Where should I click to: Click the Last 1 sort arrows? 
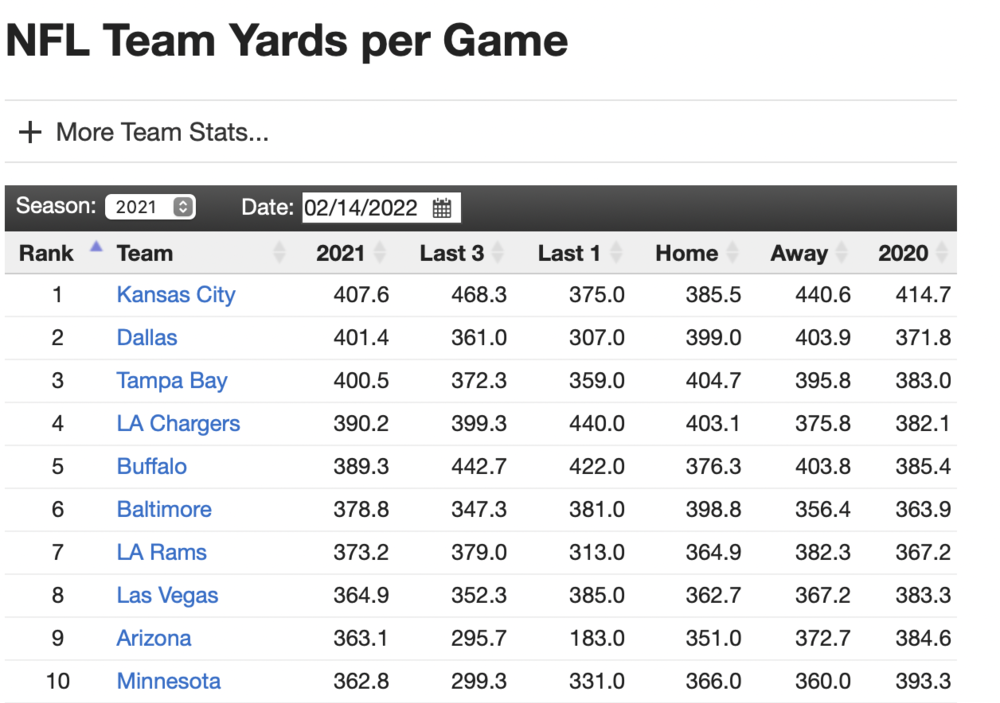616,254
